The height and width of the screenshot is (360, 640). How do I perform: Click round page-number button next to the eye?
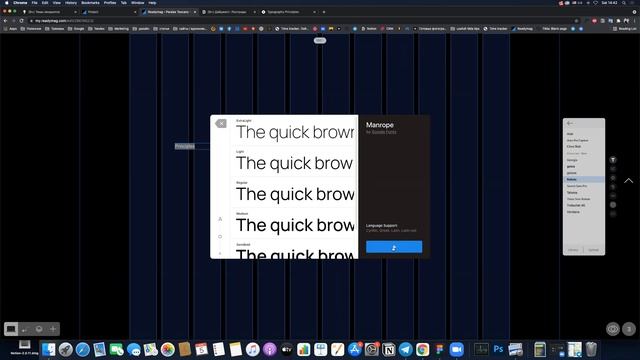coord(629,329)
